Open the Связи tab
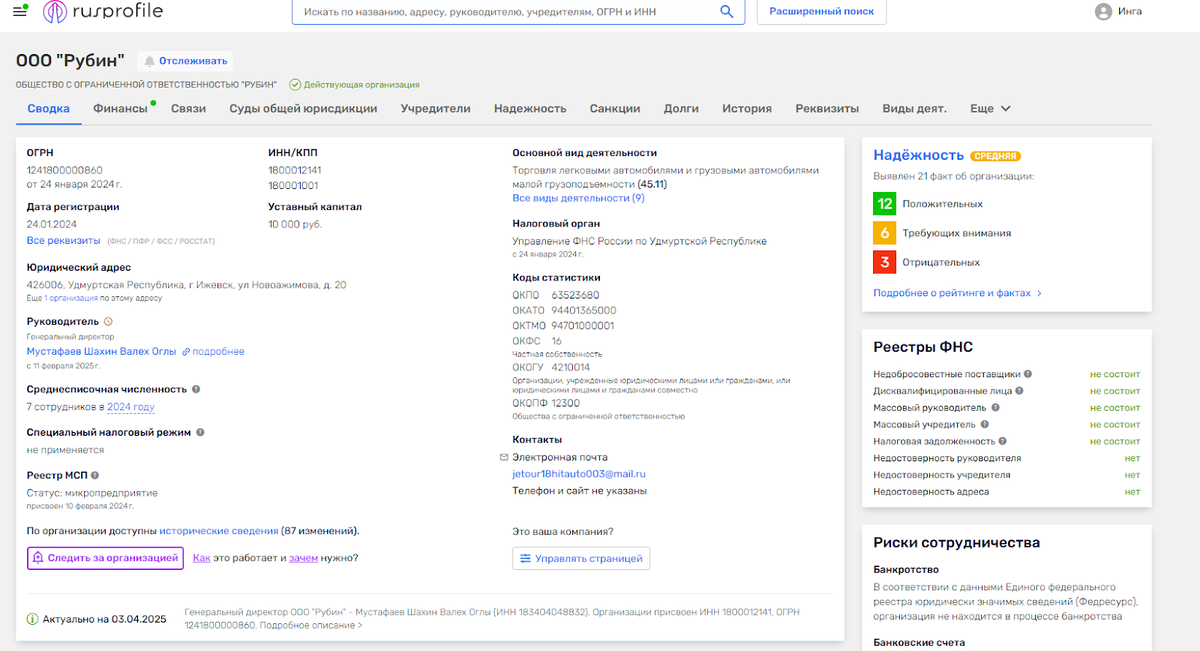The width and height of the screenshot is (1200, 651). [188, 108]
